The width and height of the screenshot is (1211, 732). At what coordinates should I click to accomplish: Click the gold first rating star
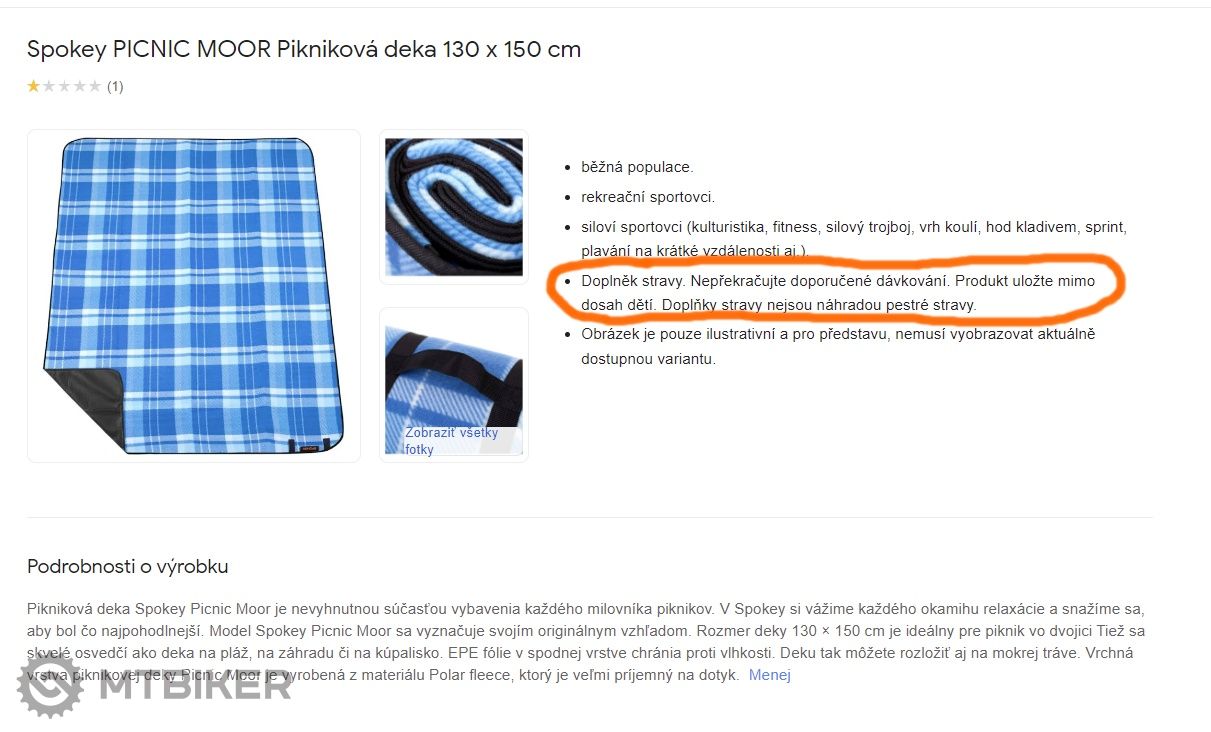click(34, 86)
